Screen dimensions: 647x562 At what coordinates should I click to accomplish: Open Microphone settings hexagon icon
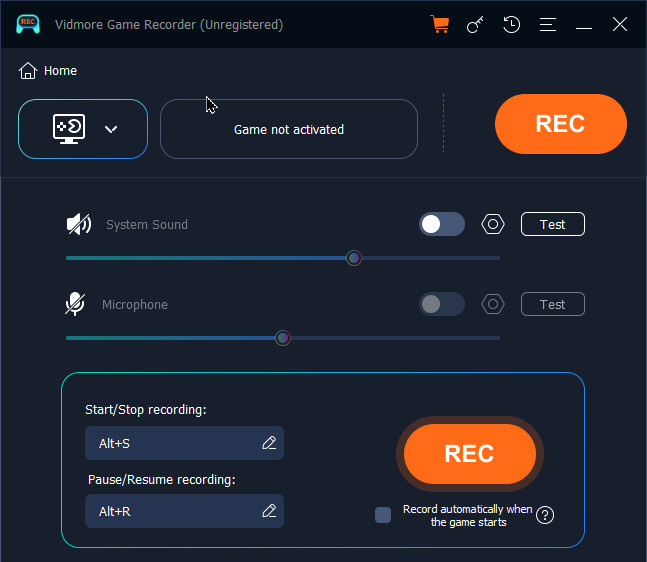[x=493, y=304]
